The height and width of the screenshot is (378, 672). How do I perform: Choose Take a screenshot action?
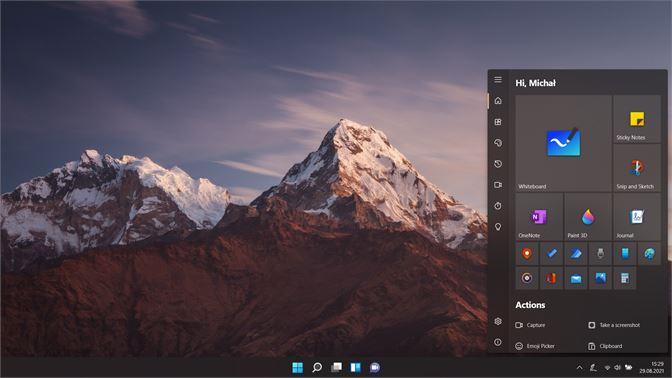(614, 325)
